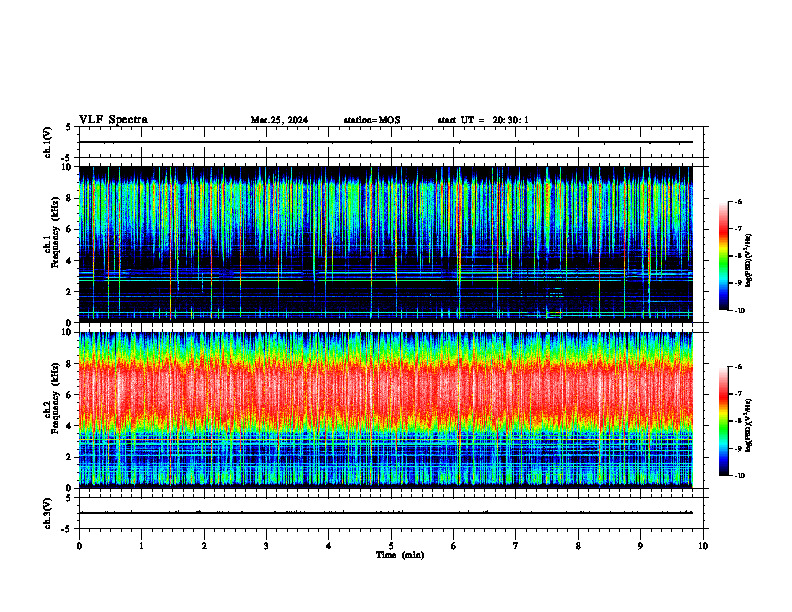The width and height of the screenshot is (792, 612).
Task: Click the time axis tick label "4"
Action: tap(329, 546)
